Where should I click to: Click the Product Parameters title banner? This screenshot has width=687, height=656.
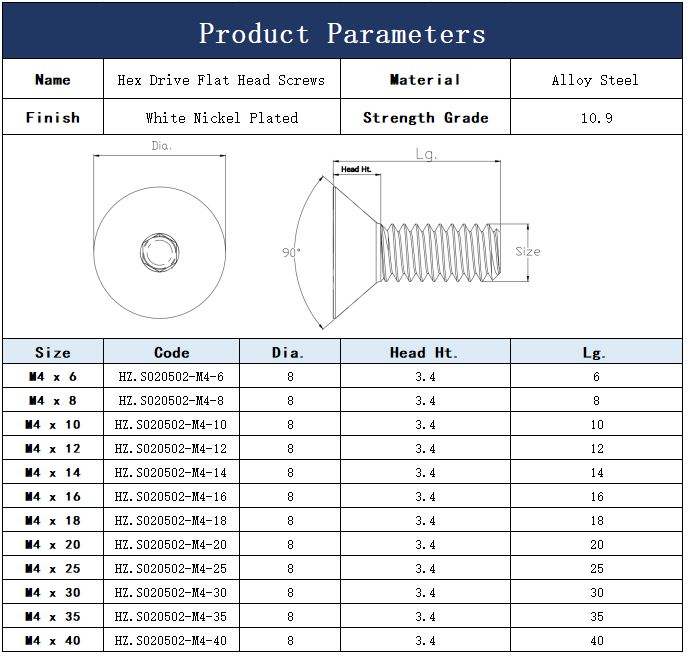[343, 33]
